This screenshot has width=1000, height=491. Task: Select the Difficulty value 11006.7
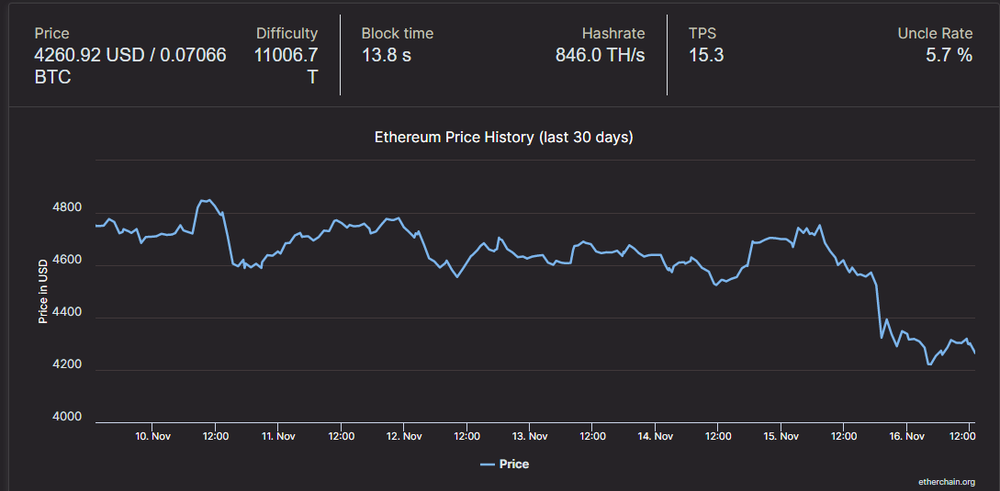pos(286,55)
